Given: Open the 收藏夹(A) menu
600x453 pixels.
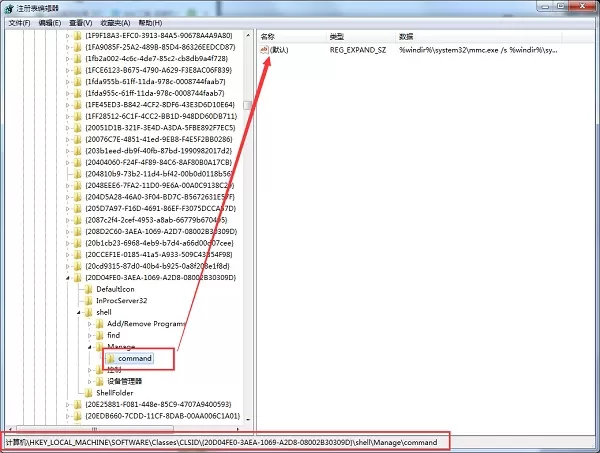Looking at the screenshot, I should point(115,23).
